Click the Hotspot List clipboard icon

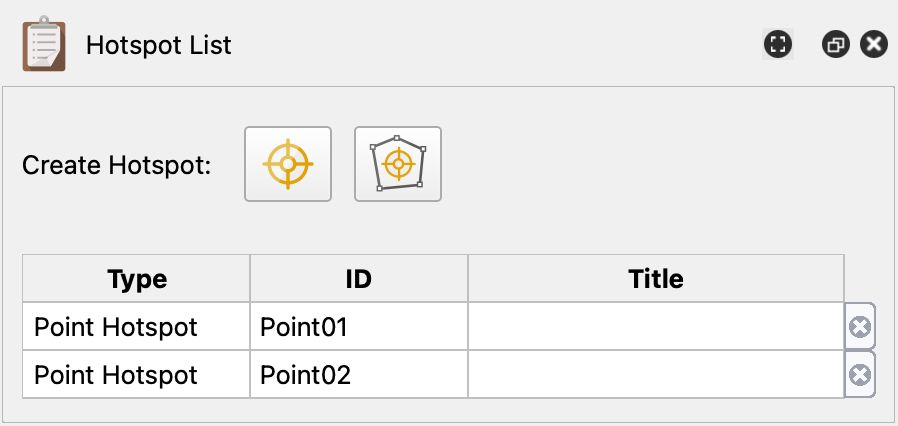click(44, 45)
